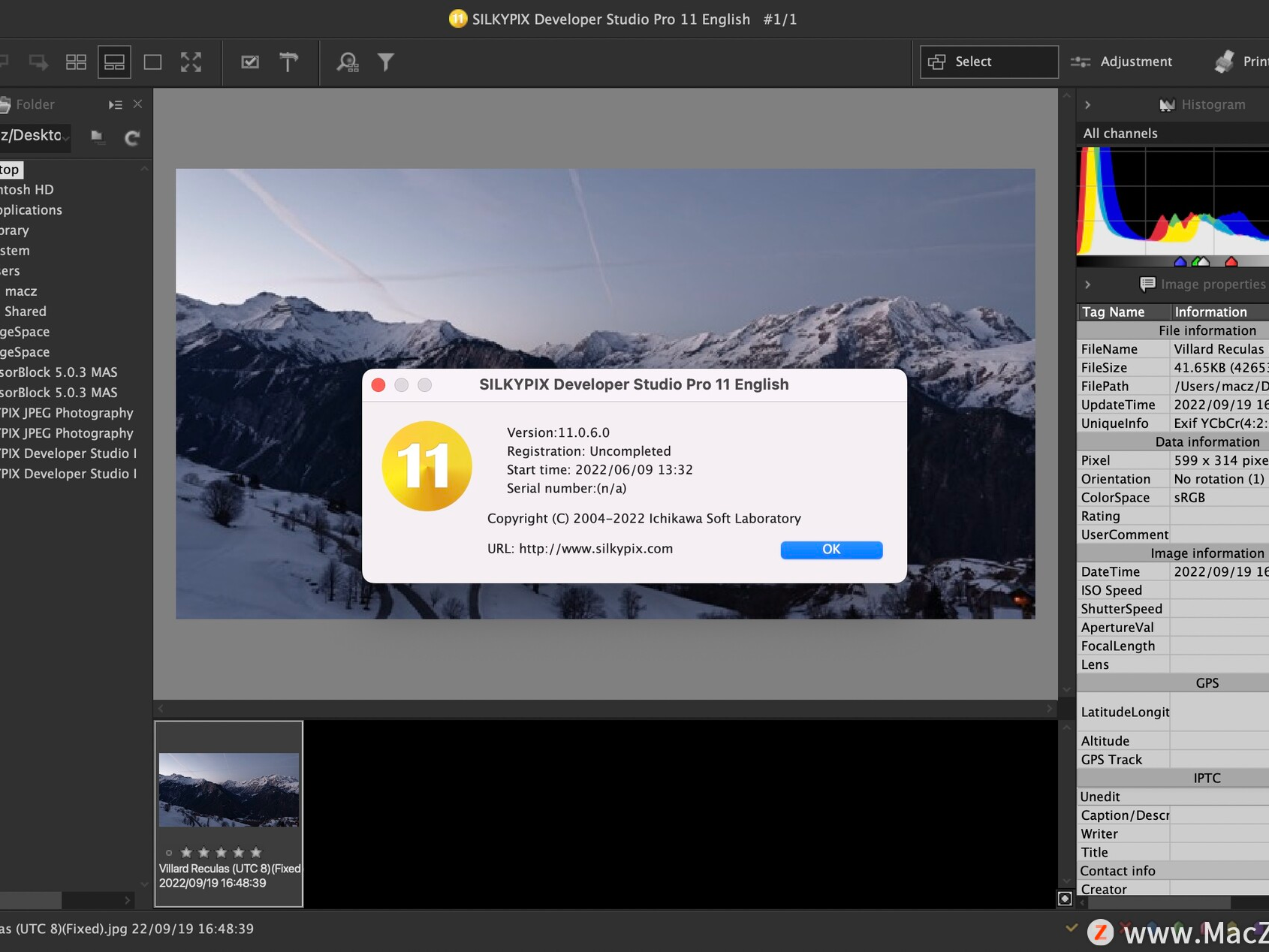The image size is (1269, 952).
Task: Open the development tool (hammer icon)
Action: pyautogui.click(x=289, y=62)
